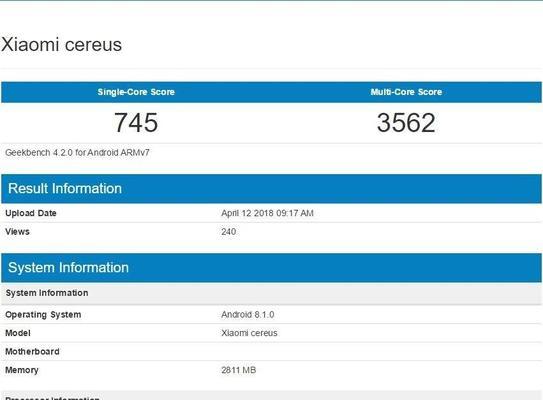The image size is (543, 400).
Task: Select the Single-Core Score header
Action: pyautogui.click(x=136, y=92)
